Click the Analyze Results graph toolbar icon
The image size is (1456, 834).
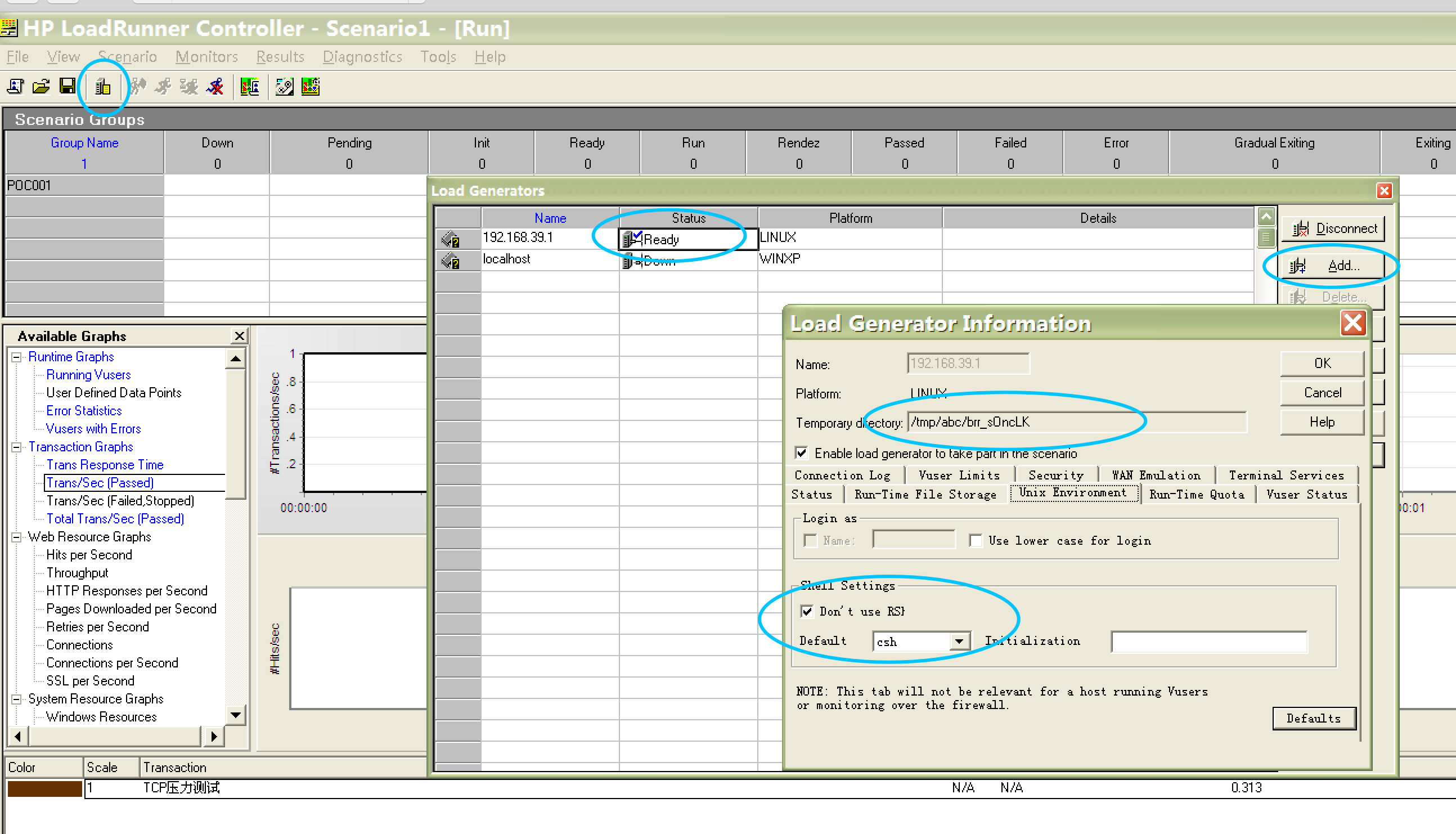(250, 87)
